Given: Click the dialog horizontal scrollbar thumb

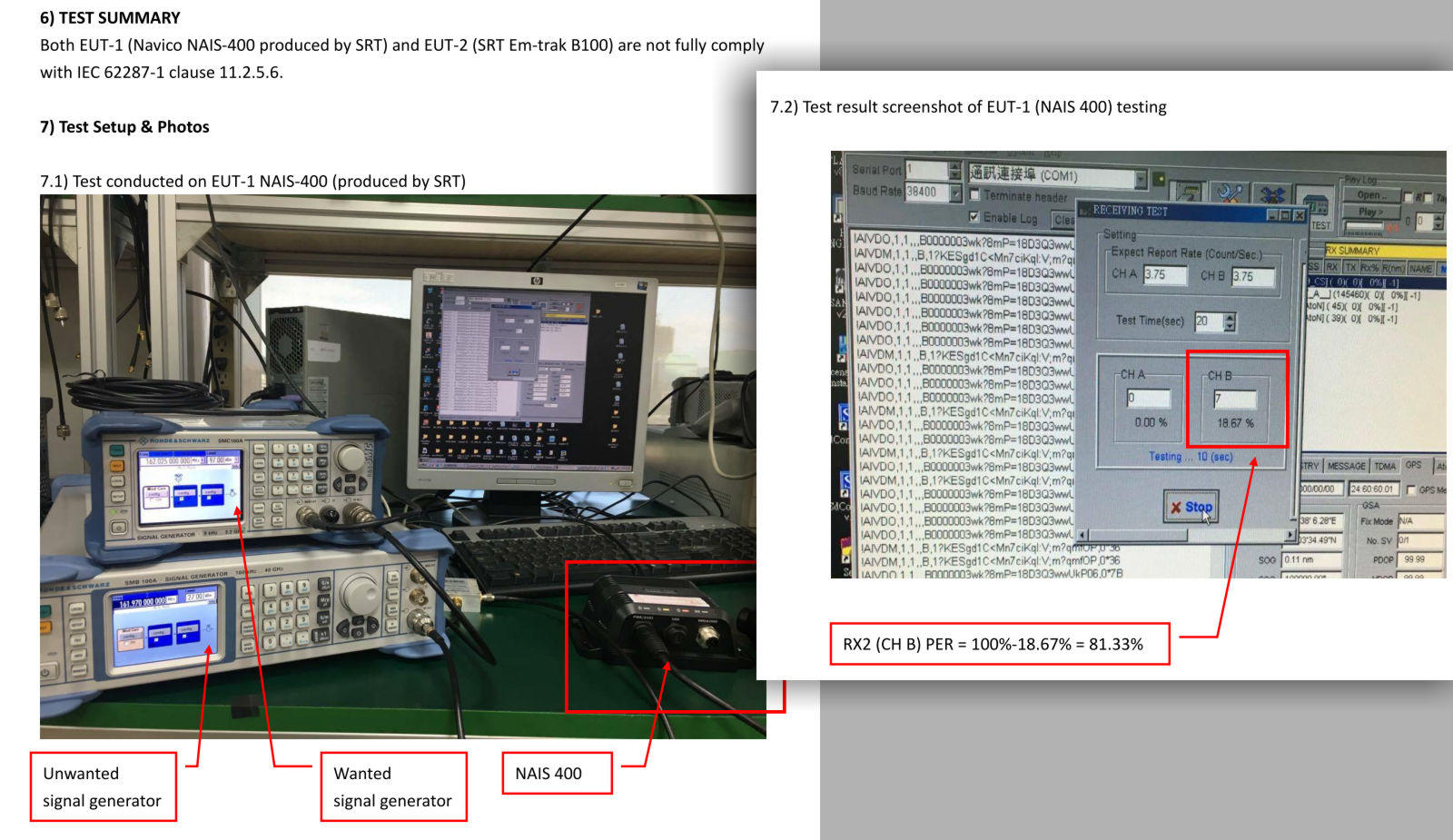Looking at the screenshot, I should (1138, 535).
